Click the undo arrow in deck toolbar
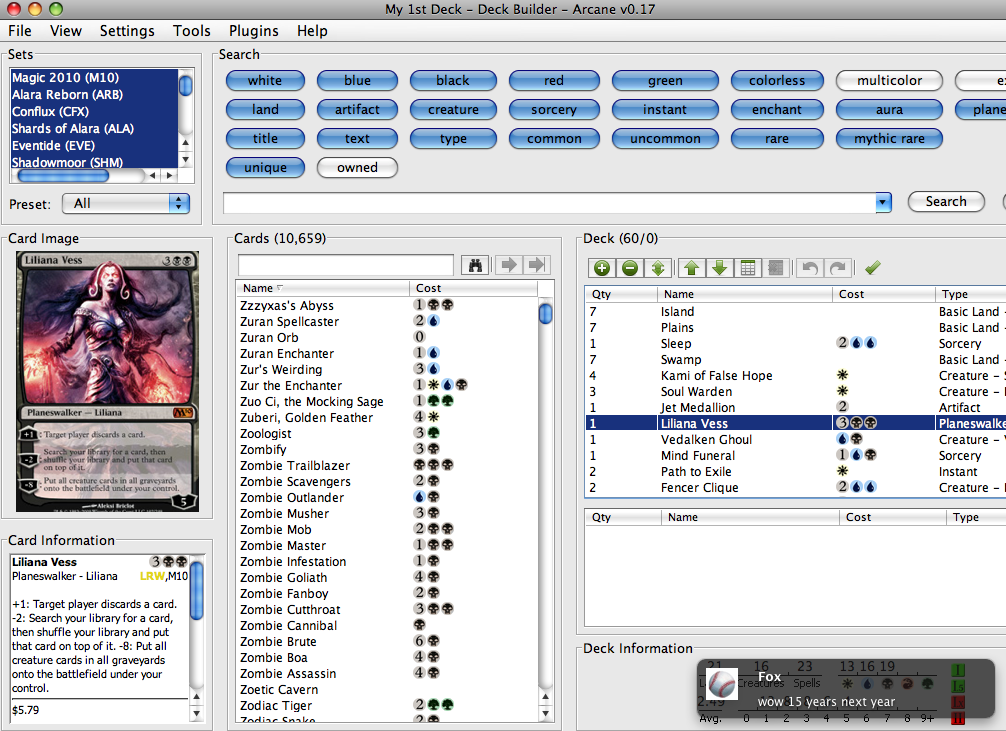 808,268
